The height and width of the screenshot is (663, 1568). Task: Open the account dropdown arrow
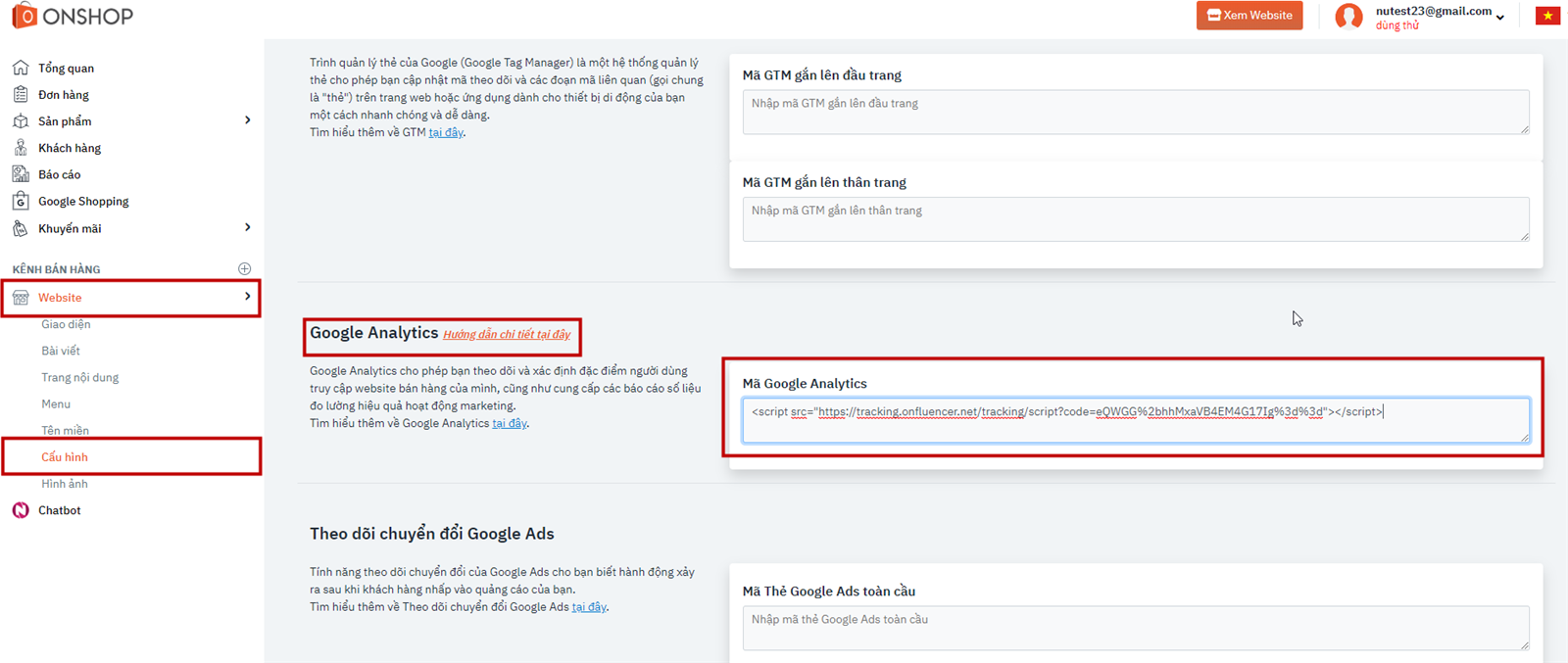click(1500, 18)
